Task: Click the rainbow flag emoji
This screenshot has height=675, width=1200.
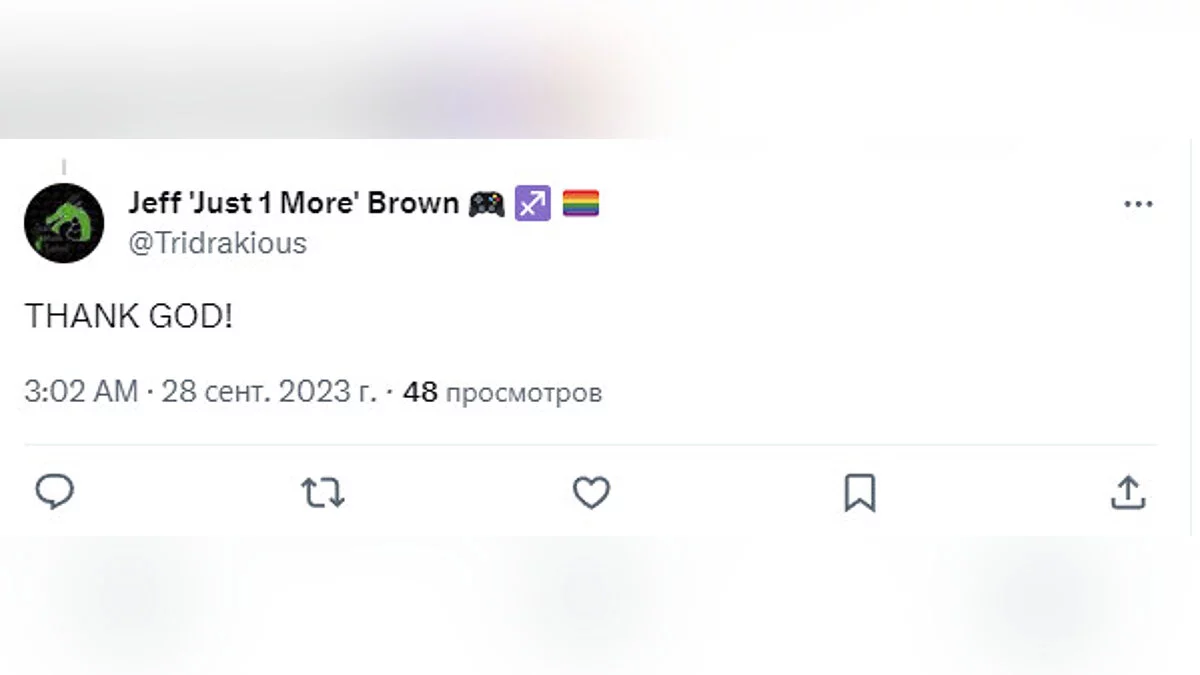Action: (580, 204)
